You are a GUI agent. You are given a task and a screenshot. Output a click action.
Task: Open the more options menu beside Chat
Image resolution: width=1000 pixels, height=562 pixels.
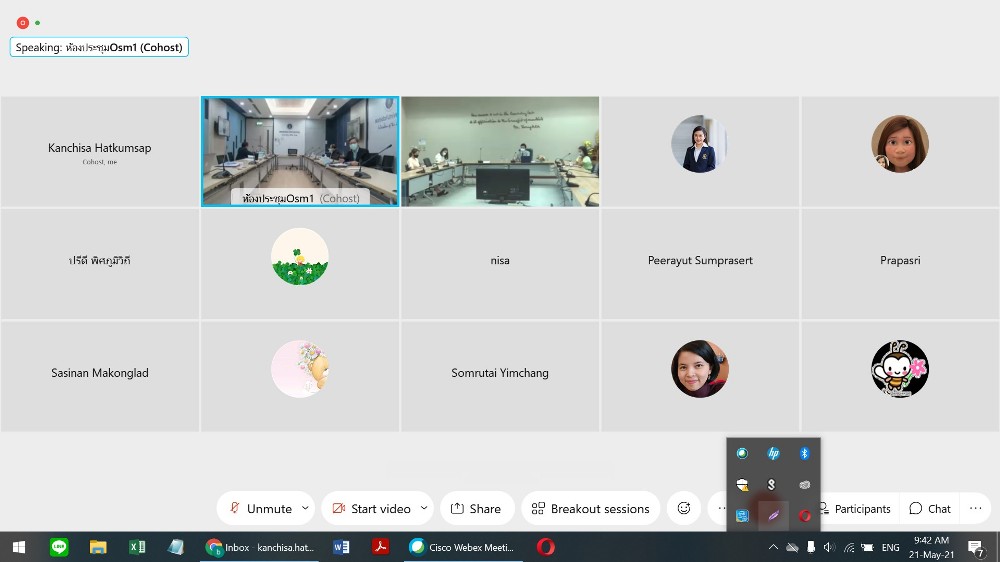pyautogui.click(x=975, y=508)
